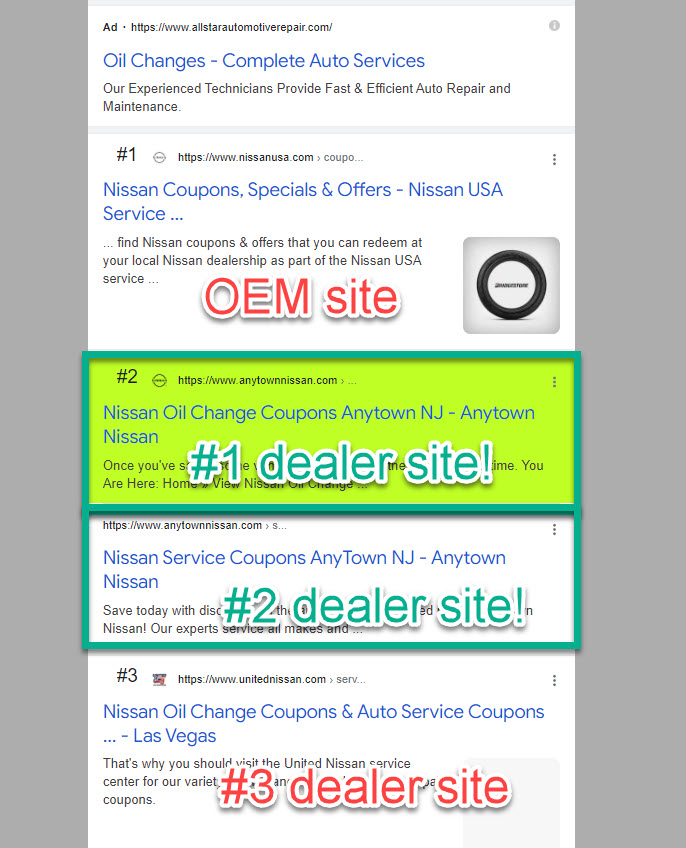Open more options for unitednissan.com result
Viewport: 686px width, 848px height.
[x=554, y=680]
